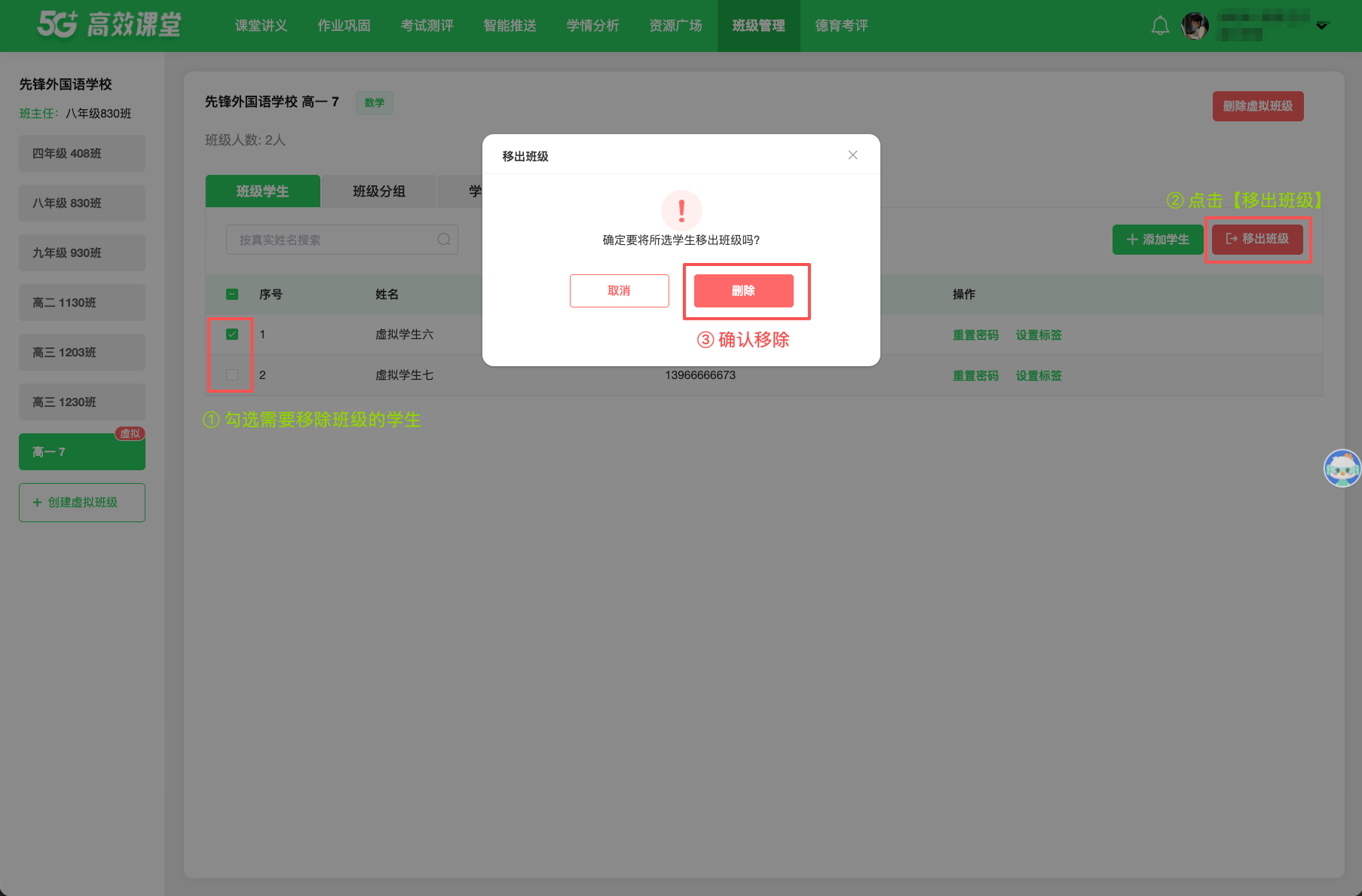Image resolution: width=1362 pixels, height=896 pixels.
Task: Switch to the 班级学生 tab
Action: coord(262,191)
